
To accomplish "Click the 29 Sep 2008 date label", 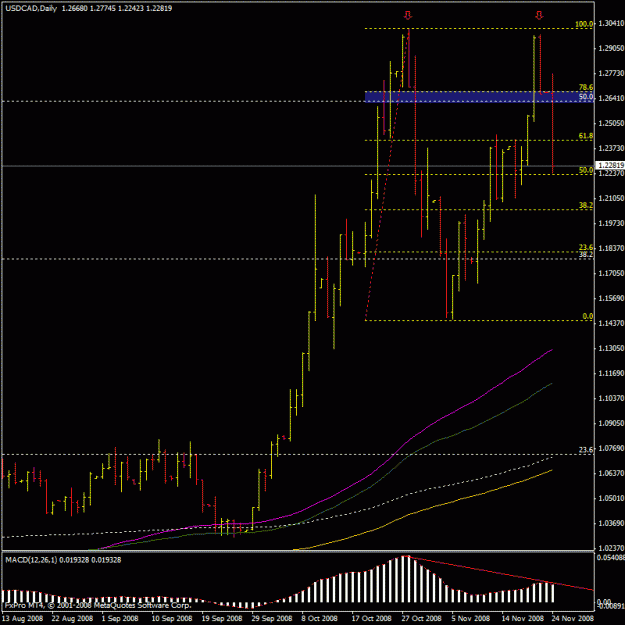I will click(x=272, y=619).
